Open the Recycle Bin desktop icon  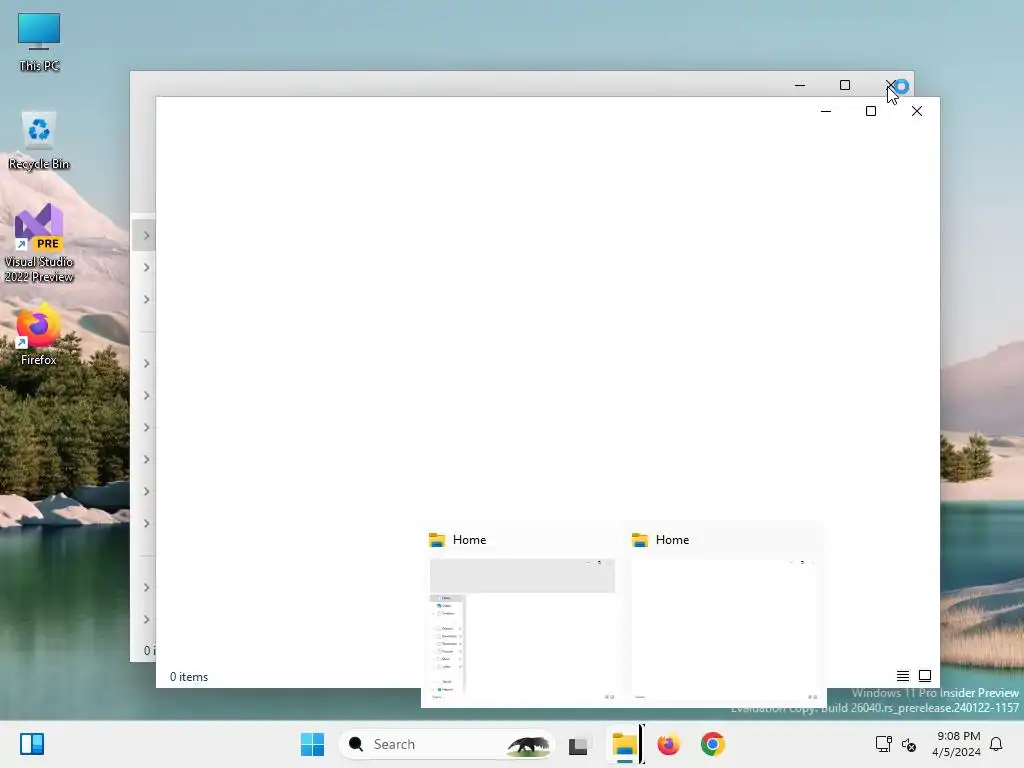(x=39, y=140)
